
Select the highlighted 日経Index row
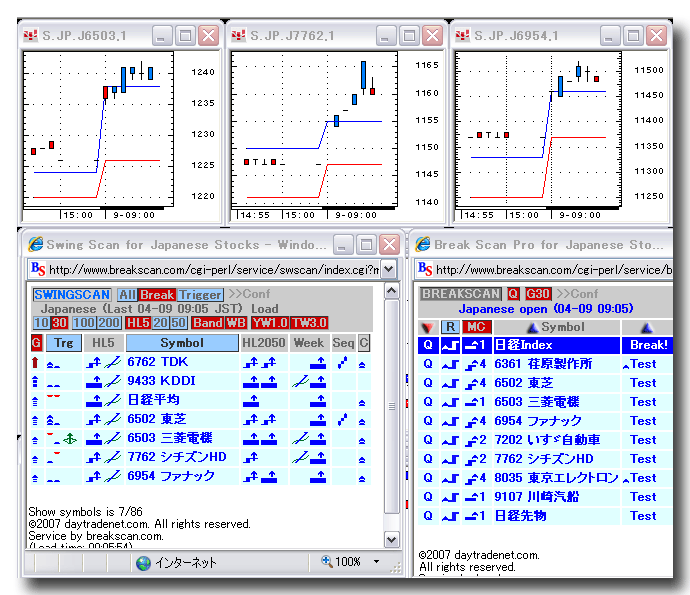pos(545,345)
